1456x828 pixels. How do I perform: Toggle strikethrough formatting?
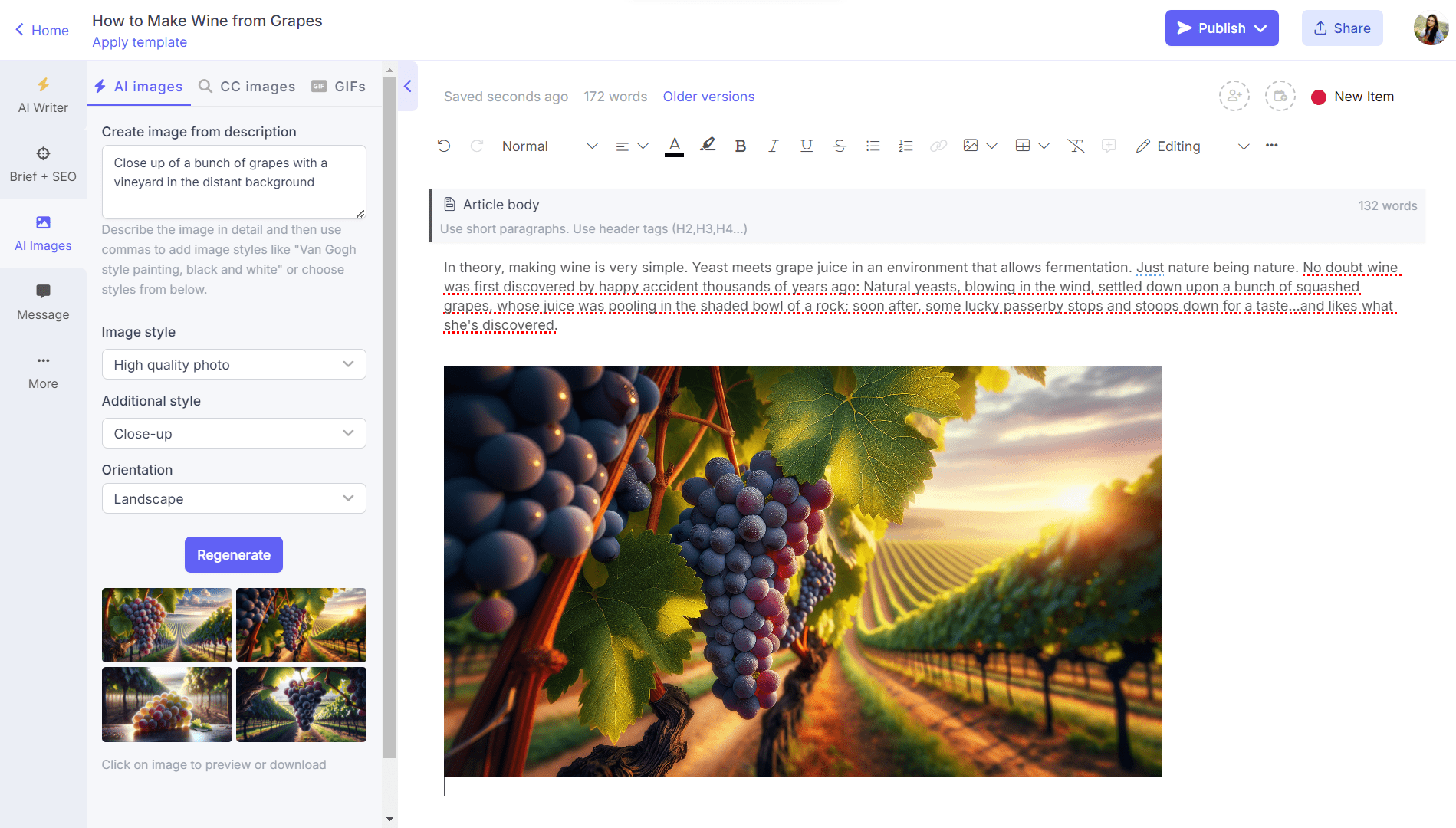point(840,146)
